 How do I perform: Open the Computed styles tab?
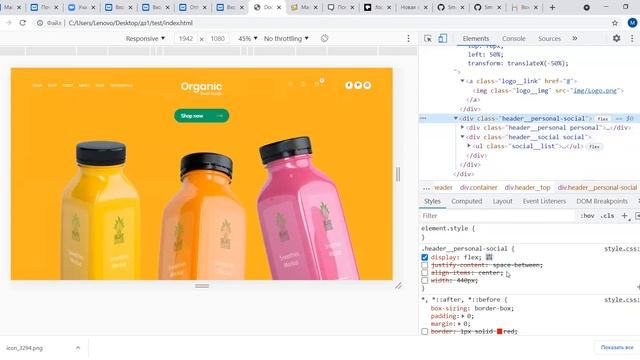(467, 201)
